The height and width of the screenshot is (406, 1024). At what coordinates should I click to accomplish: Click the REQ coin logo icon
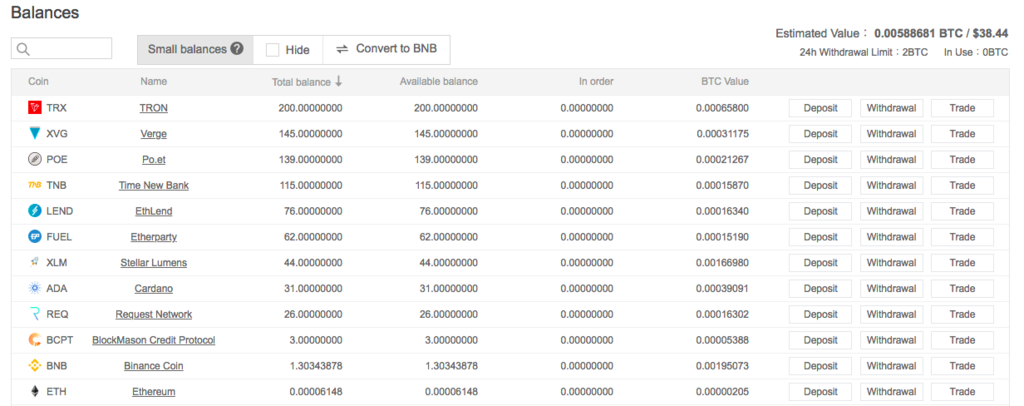(x=35, y=315)
